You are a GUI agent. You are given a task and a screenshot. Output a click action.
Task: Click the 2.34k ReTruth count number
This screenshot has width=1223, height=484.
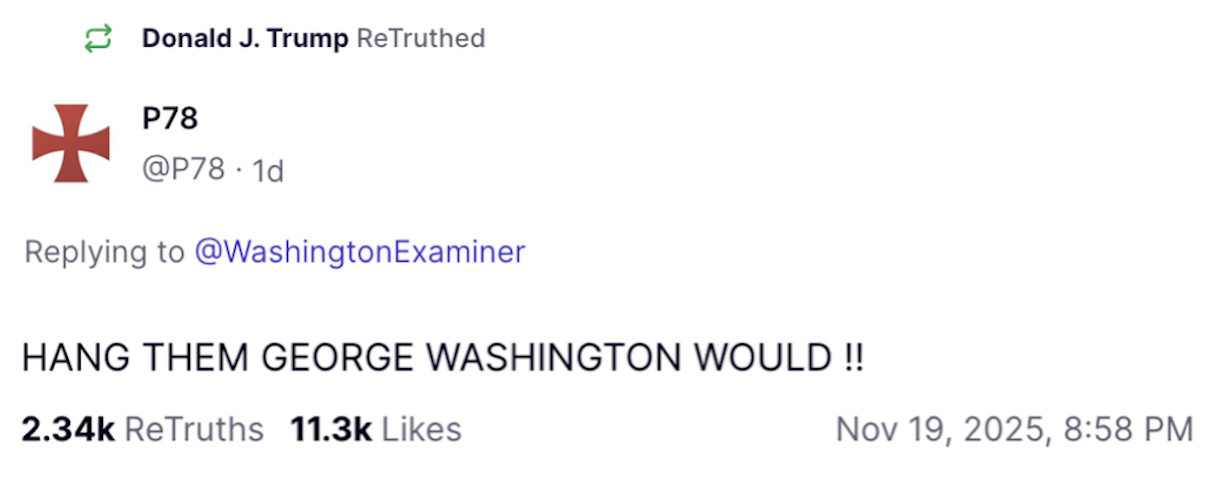[68, 430]
